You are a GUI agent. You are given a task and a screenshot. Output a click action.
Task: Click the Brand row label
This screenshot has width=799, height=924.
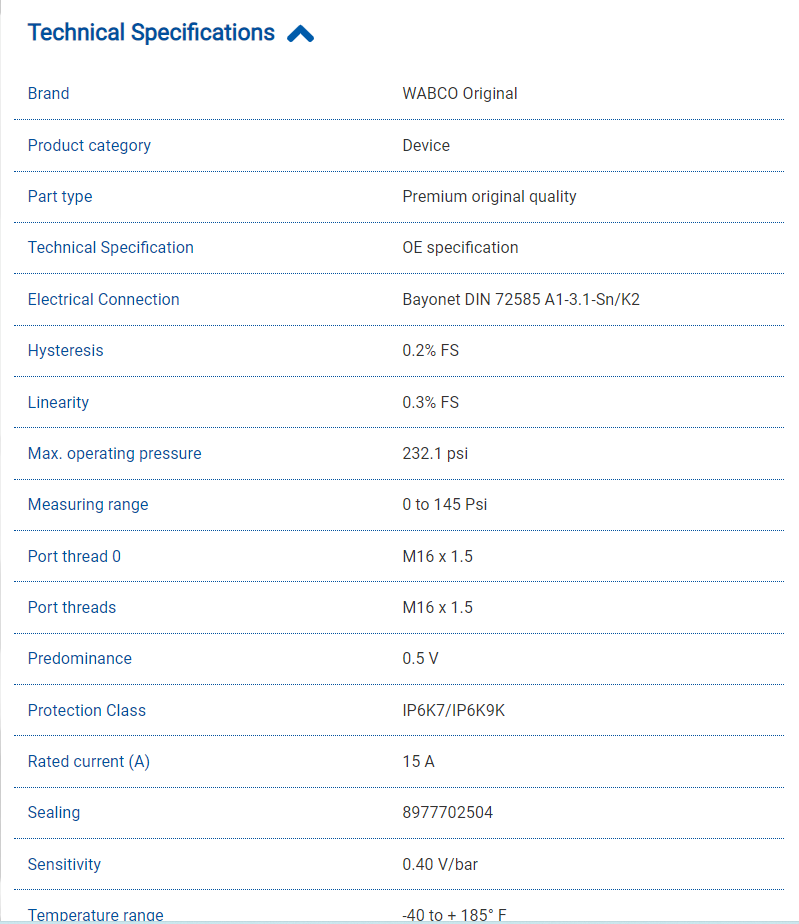pos(49,94)
